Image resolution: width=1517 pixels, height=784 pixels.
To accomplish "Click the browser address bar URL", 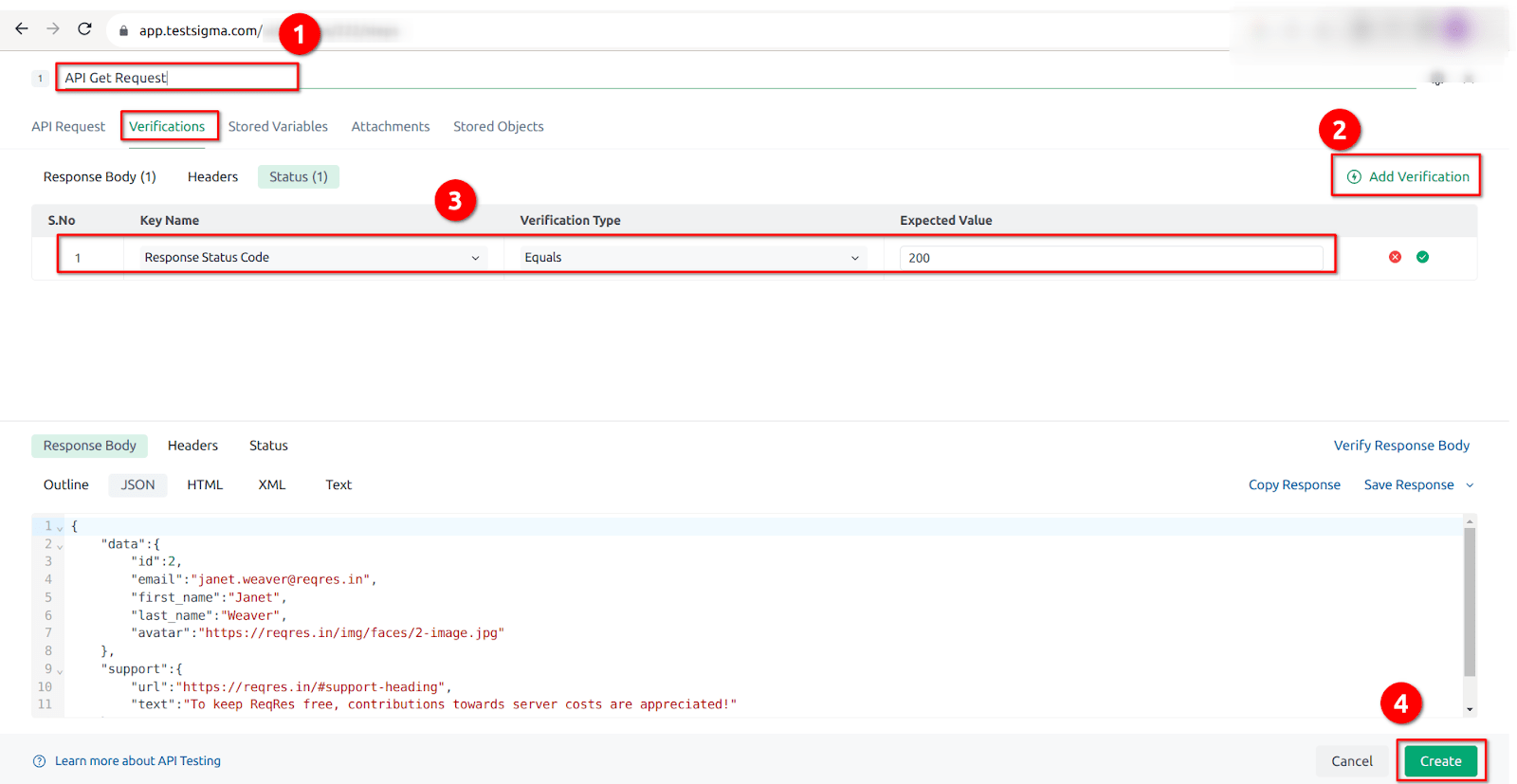I will tap(200, 30).
